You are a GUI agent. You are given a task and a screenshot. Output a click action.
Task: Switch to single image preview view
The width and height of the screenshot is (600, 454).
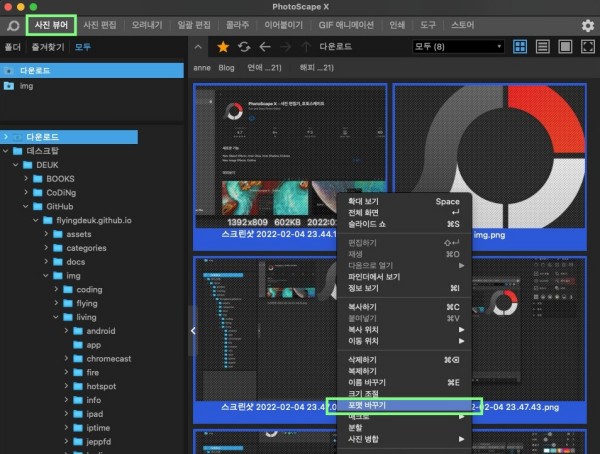coord(564,46)
